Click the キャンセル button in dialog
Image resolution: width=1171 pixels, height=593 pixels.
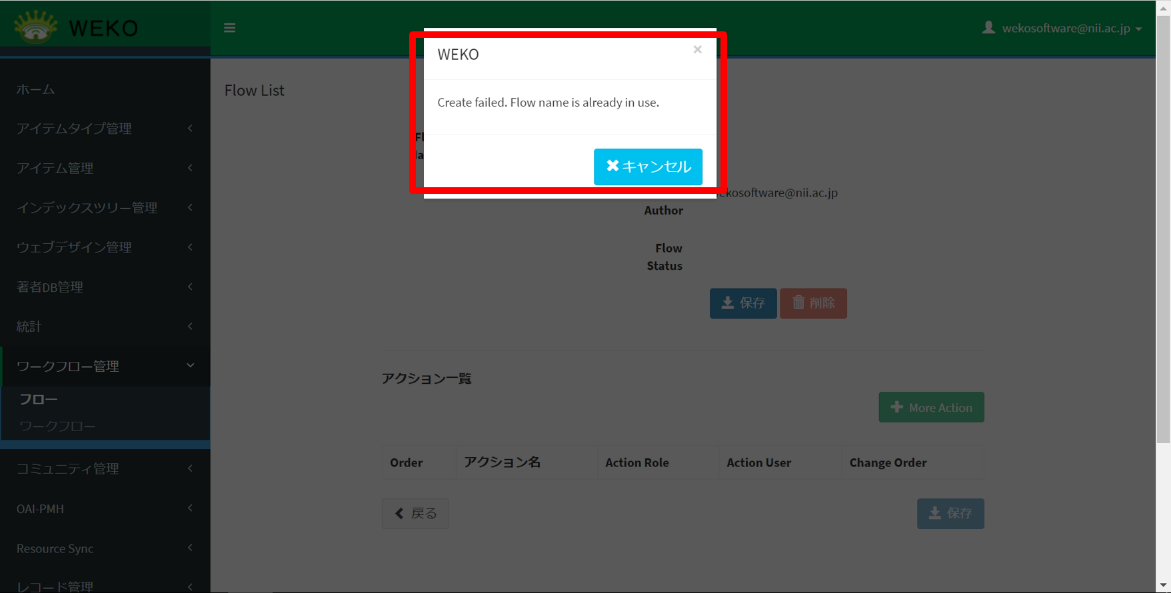click(x=648, y=167)
